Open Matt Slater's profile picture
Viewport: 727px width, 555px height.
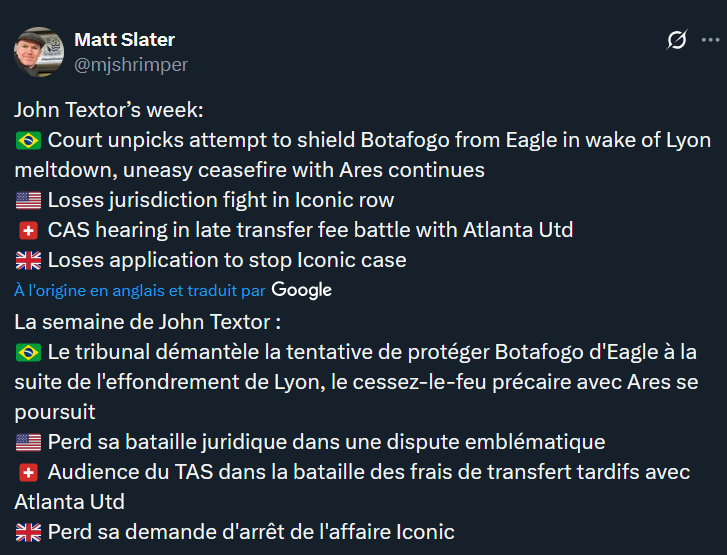[x=40, y=52]
